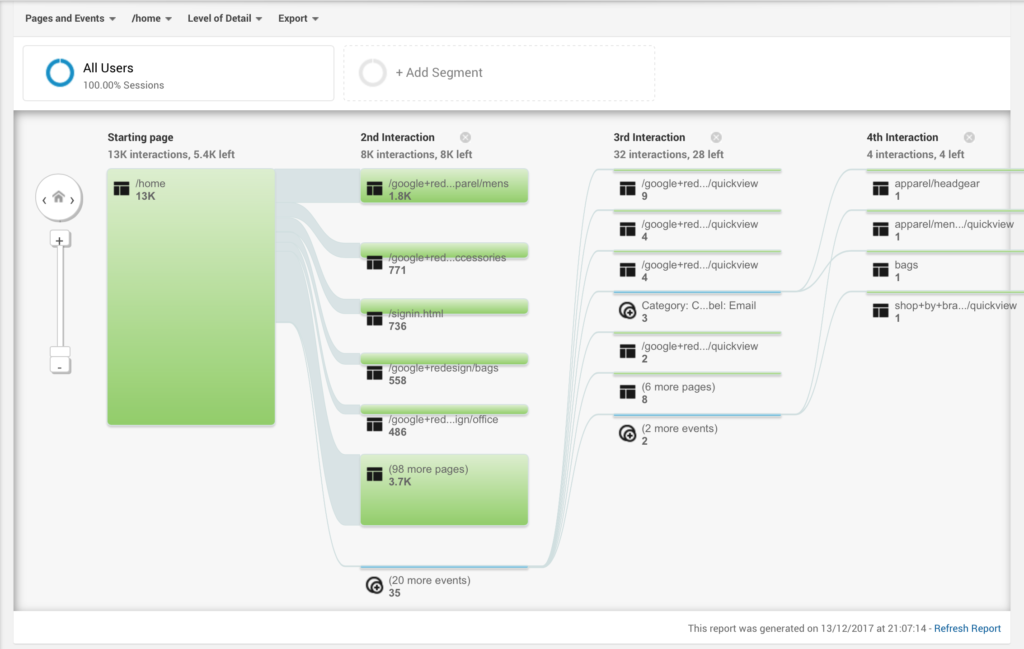Click the 3rd Interaction column header

click(649, 137)
